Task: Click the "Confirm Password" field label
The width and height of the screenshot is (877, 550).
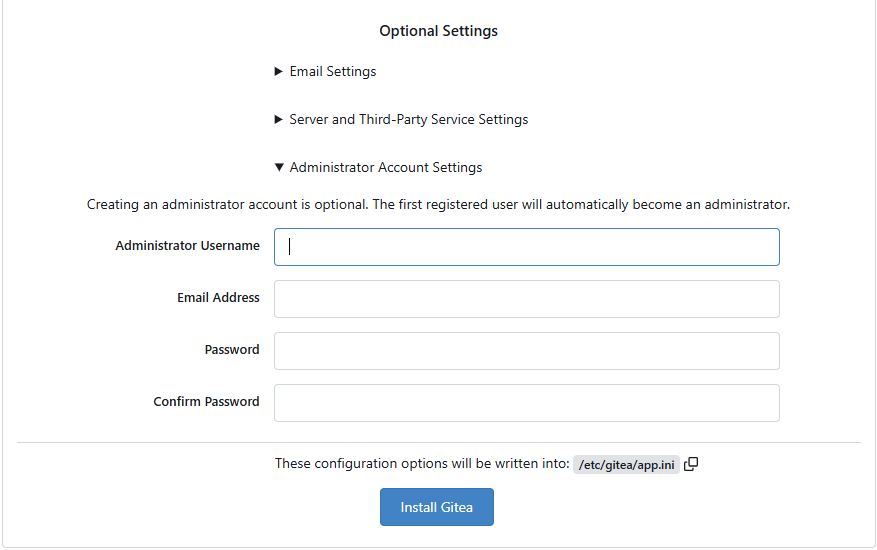Action: [x=206, y=402]
